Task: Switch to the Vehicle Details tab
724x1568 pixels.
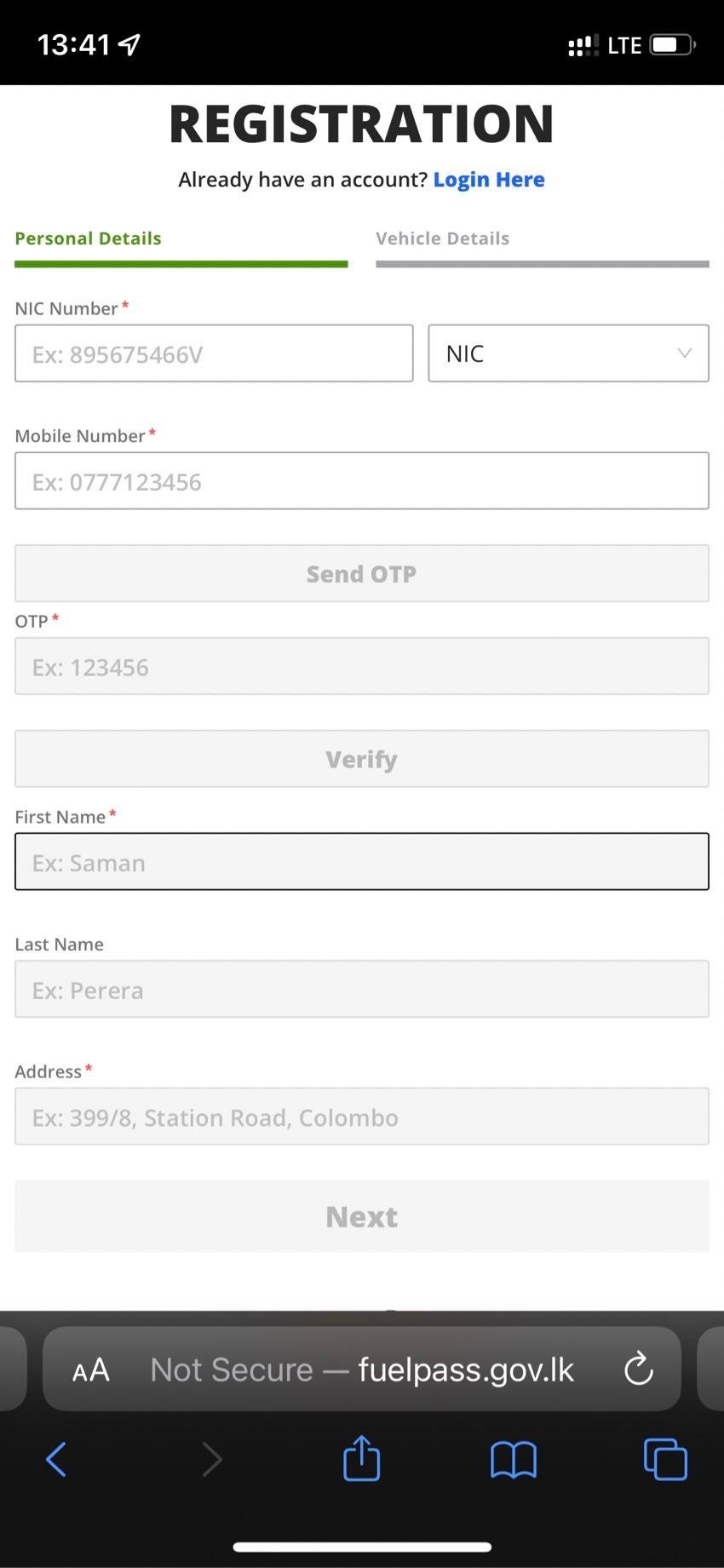Action: (442, 238)
